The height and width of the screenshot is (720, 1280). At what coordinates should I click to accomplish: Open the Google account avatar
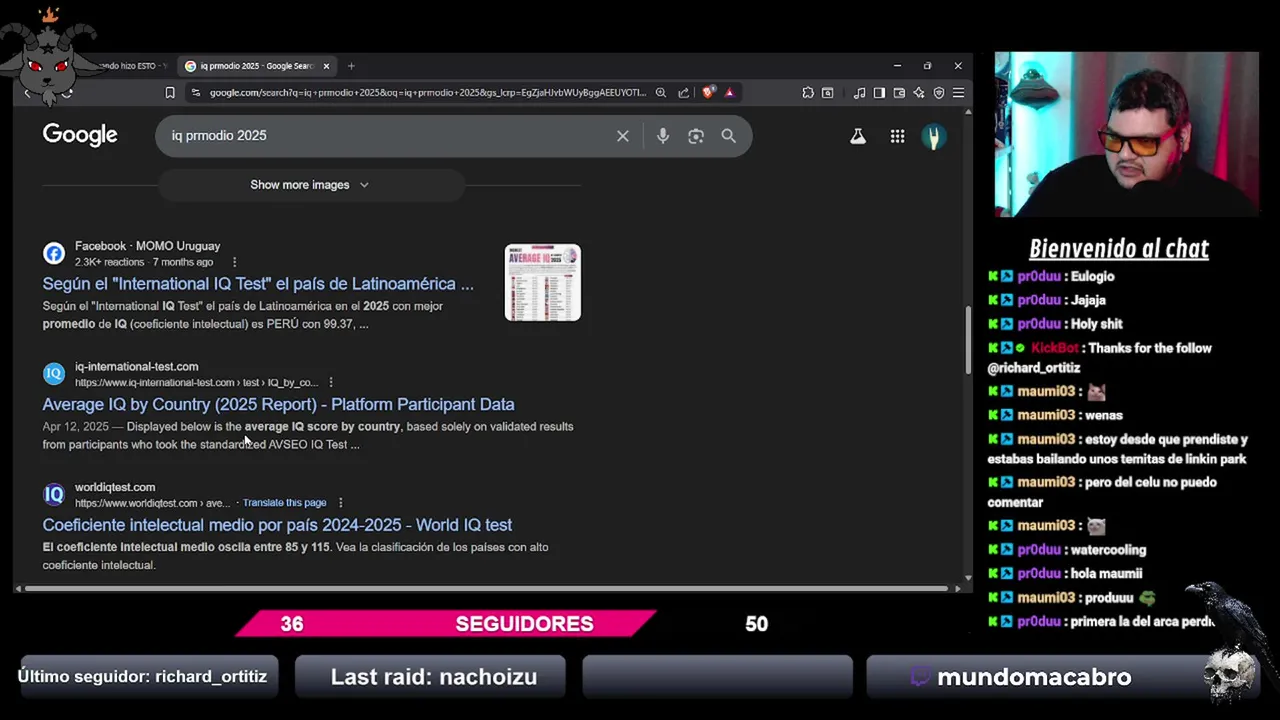pyautogui.click(x=933, y=137)
